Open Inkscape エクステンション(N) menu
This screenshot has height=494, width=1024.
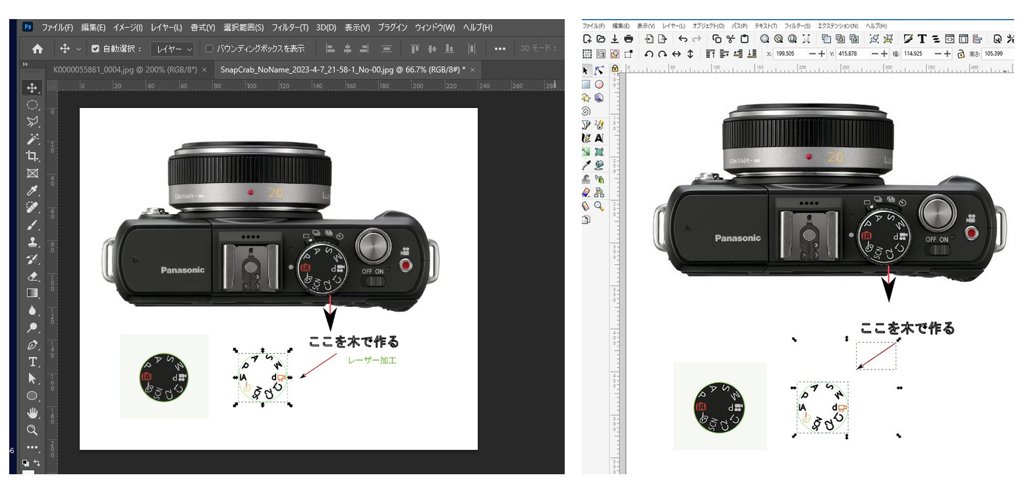pyautogui.click(x=837, y=25)
